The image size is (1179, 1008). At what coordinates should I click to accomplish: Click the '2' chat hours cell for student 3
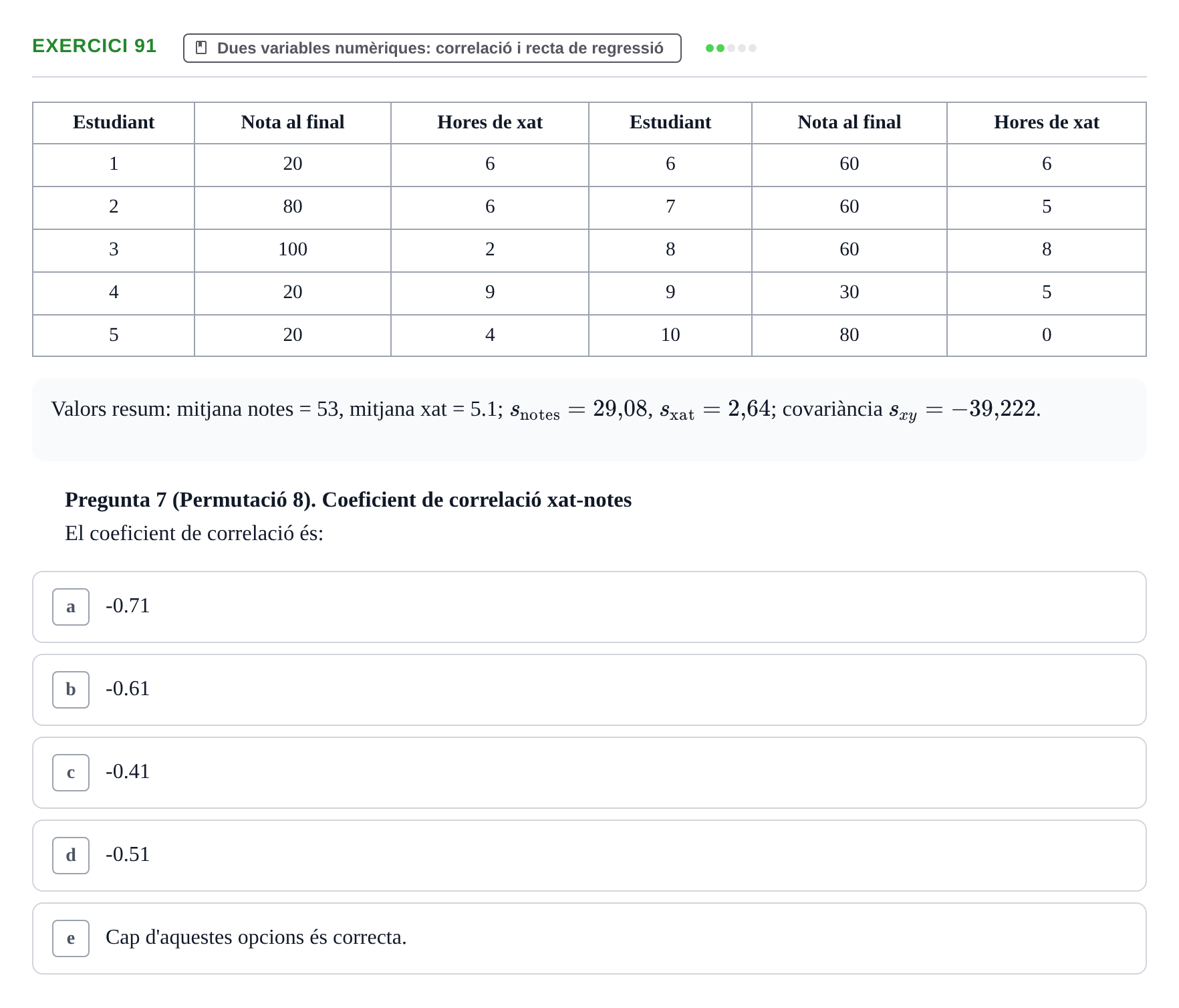click(490, 250)
